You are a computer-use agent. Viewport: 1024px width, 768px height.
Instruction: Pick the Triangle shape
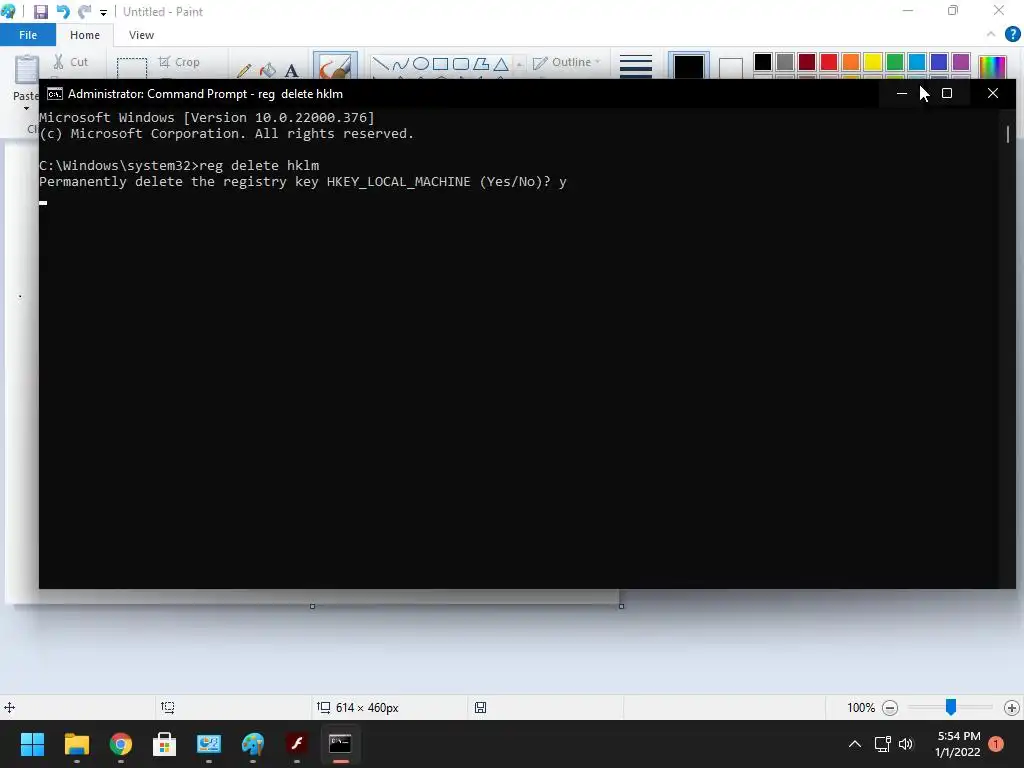tap(501, 64)
